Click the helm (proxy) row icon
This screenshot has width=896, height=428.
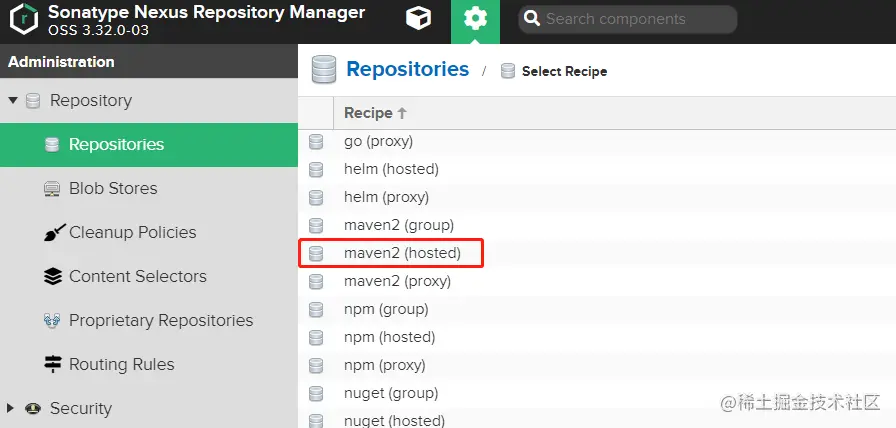[316, 198]
